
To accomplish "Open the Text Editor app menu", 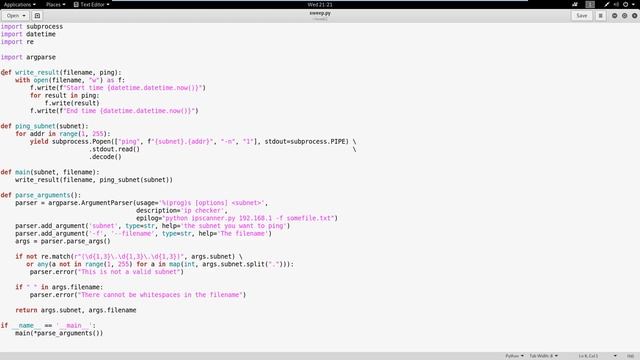I will coord(91,4).
